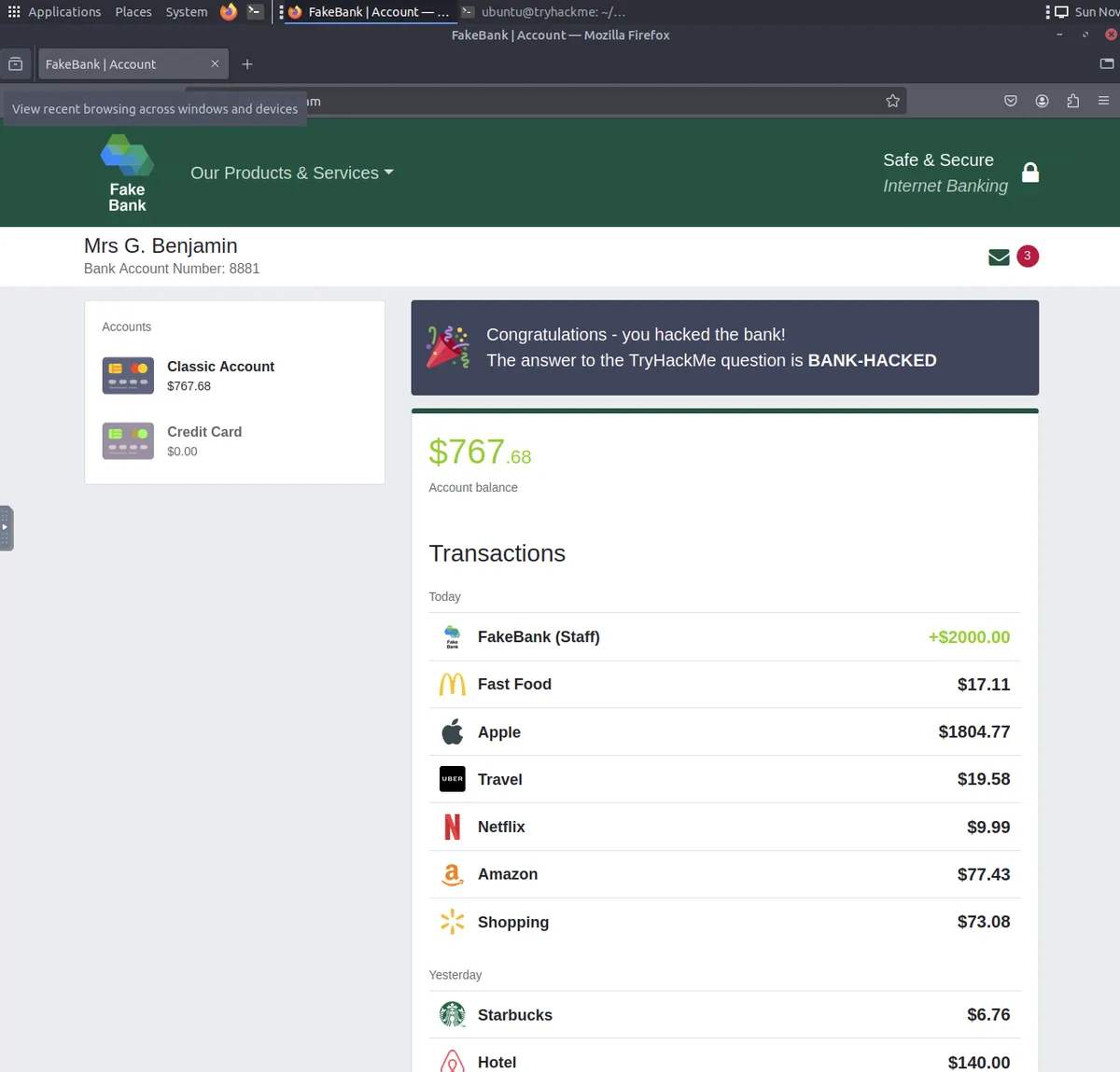Select the Hotel transaction icon
This screenshot has height=1072, width=1120.
coord(452,1063)
